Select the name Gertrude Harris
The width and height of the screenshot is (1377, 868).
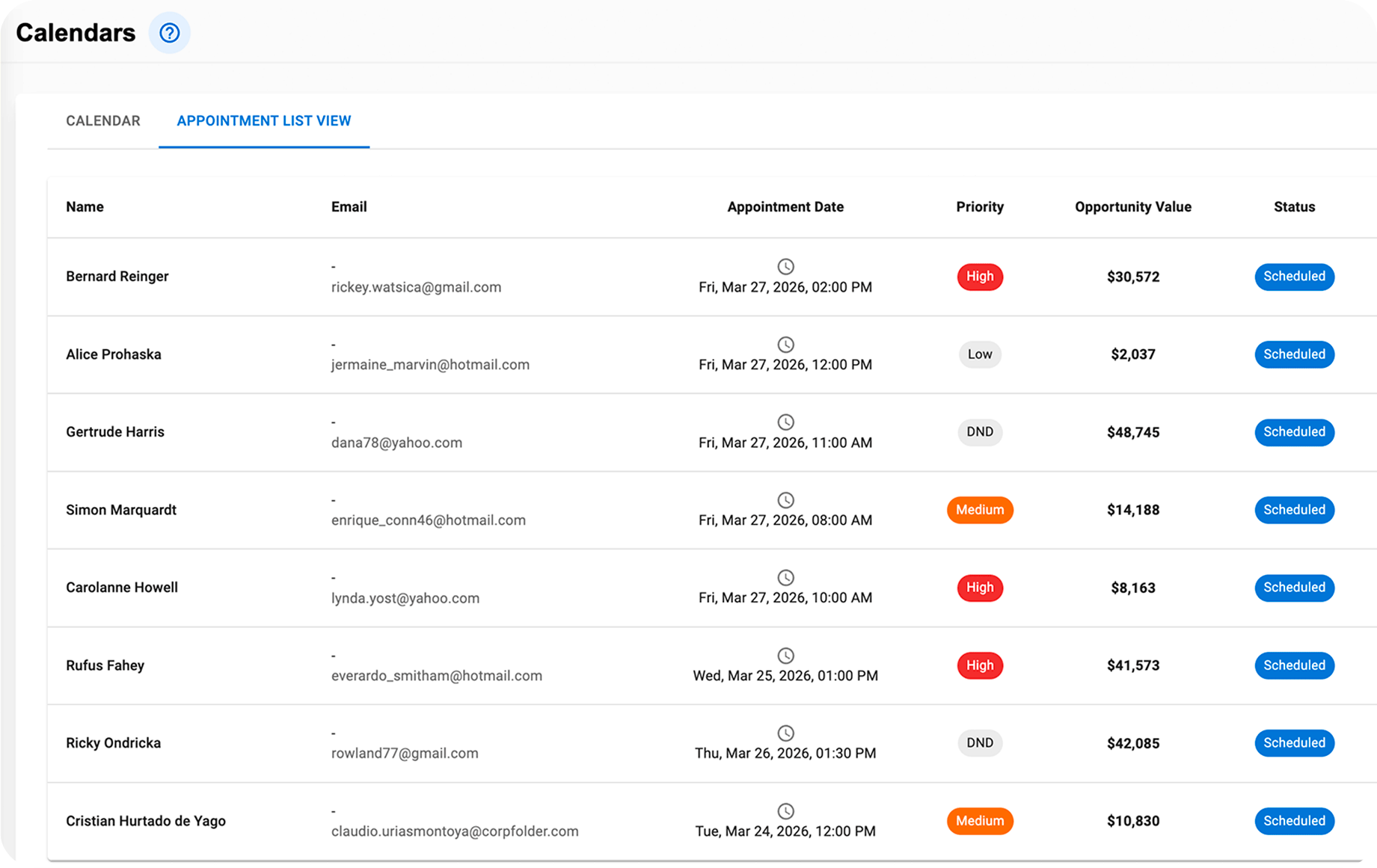point(115,432)
